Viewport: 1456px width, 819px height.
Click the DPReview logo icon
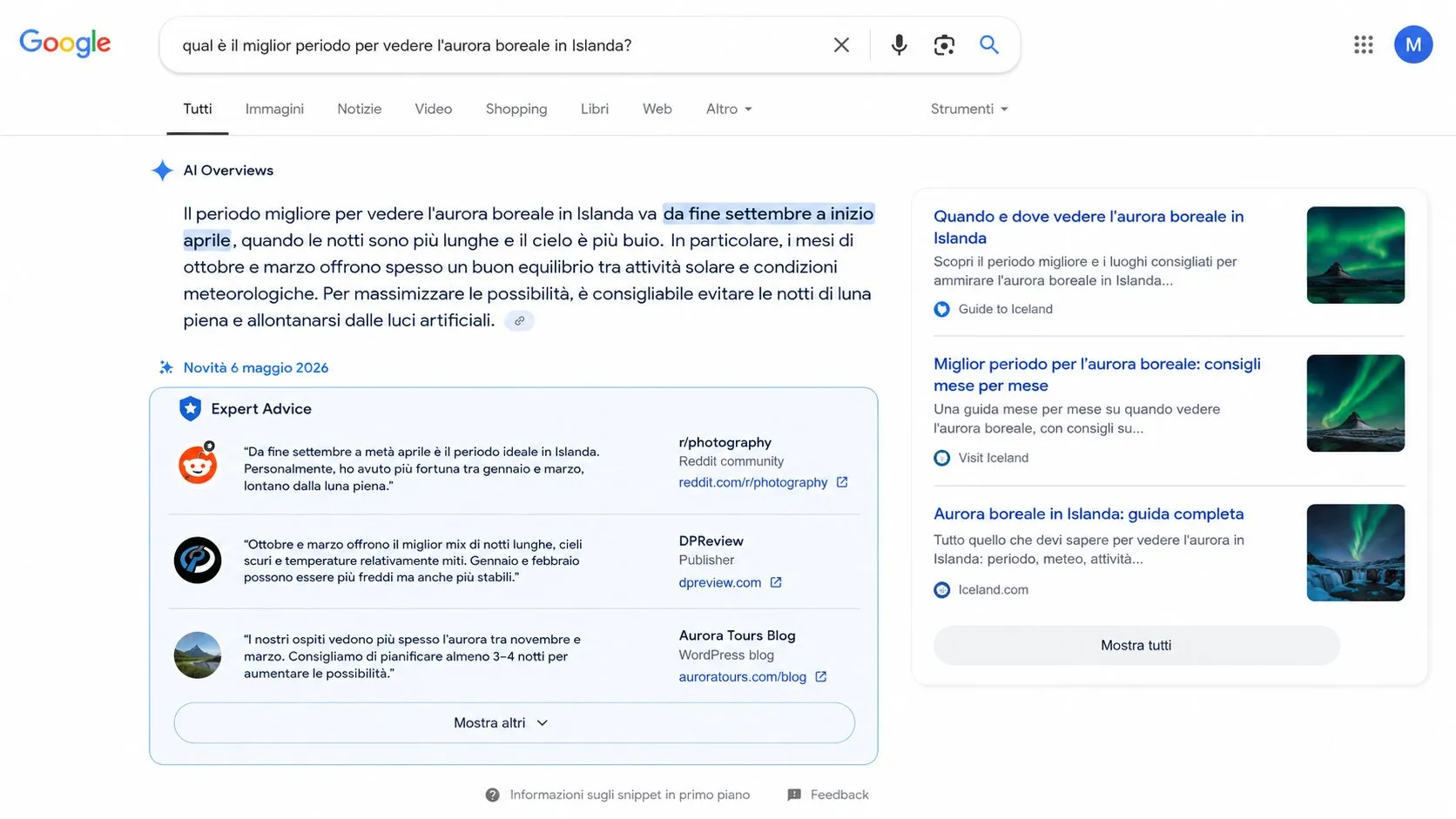pyautogui.click(x=198, y=561)
